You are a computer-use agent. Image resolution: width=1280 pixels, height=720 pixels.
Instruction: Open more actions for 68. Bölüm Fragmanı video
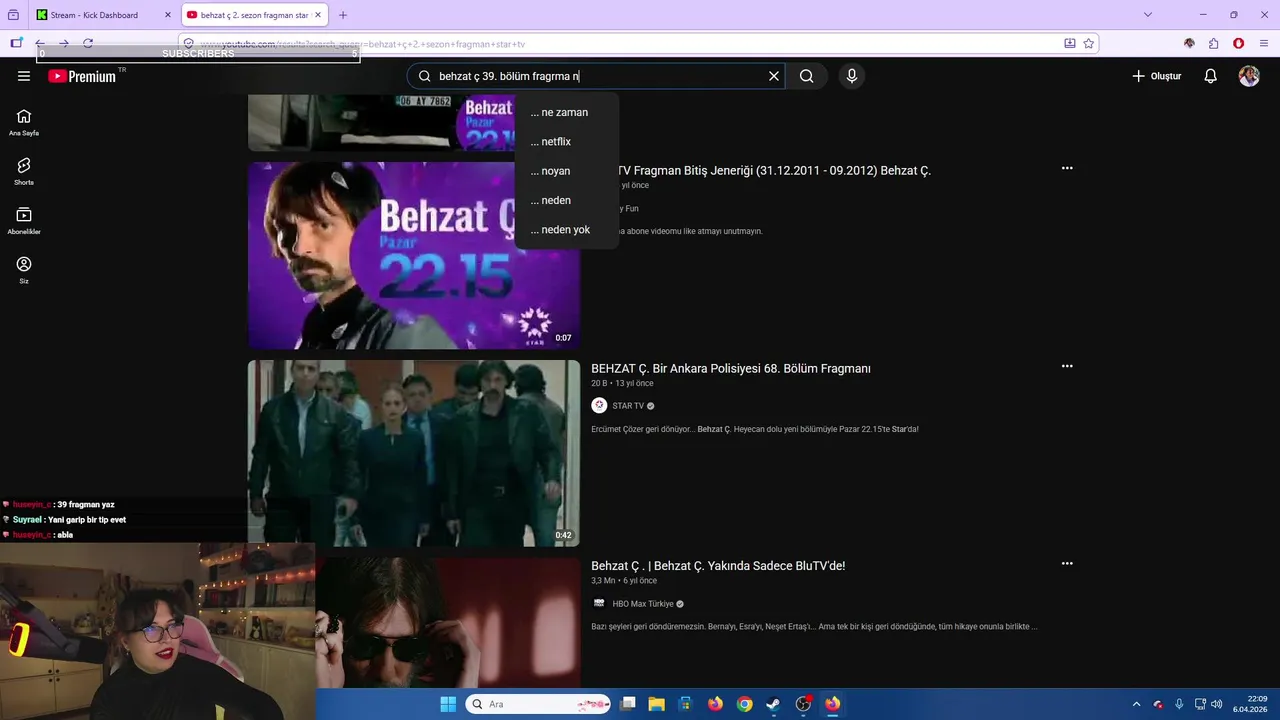coord(1067,366)
